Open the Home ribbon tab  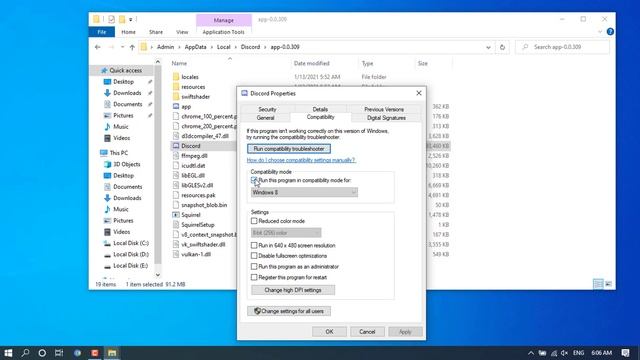click(128, 32)
